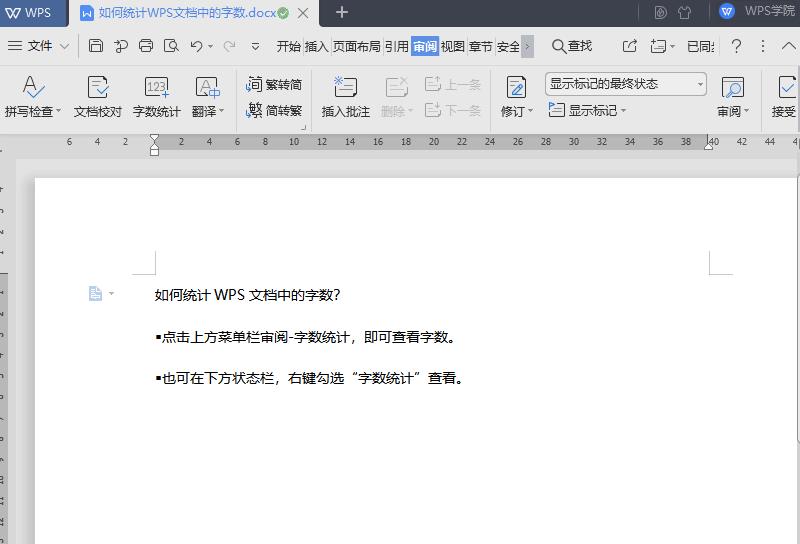
Task: Switch to the 页面布局 ribbon tab
Action: coord(357,46)
